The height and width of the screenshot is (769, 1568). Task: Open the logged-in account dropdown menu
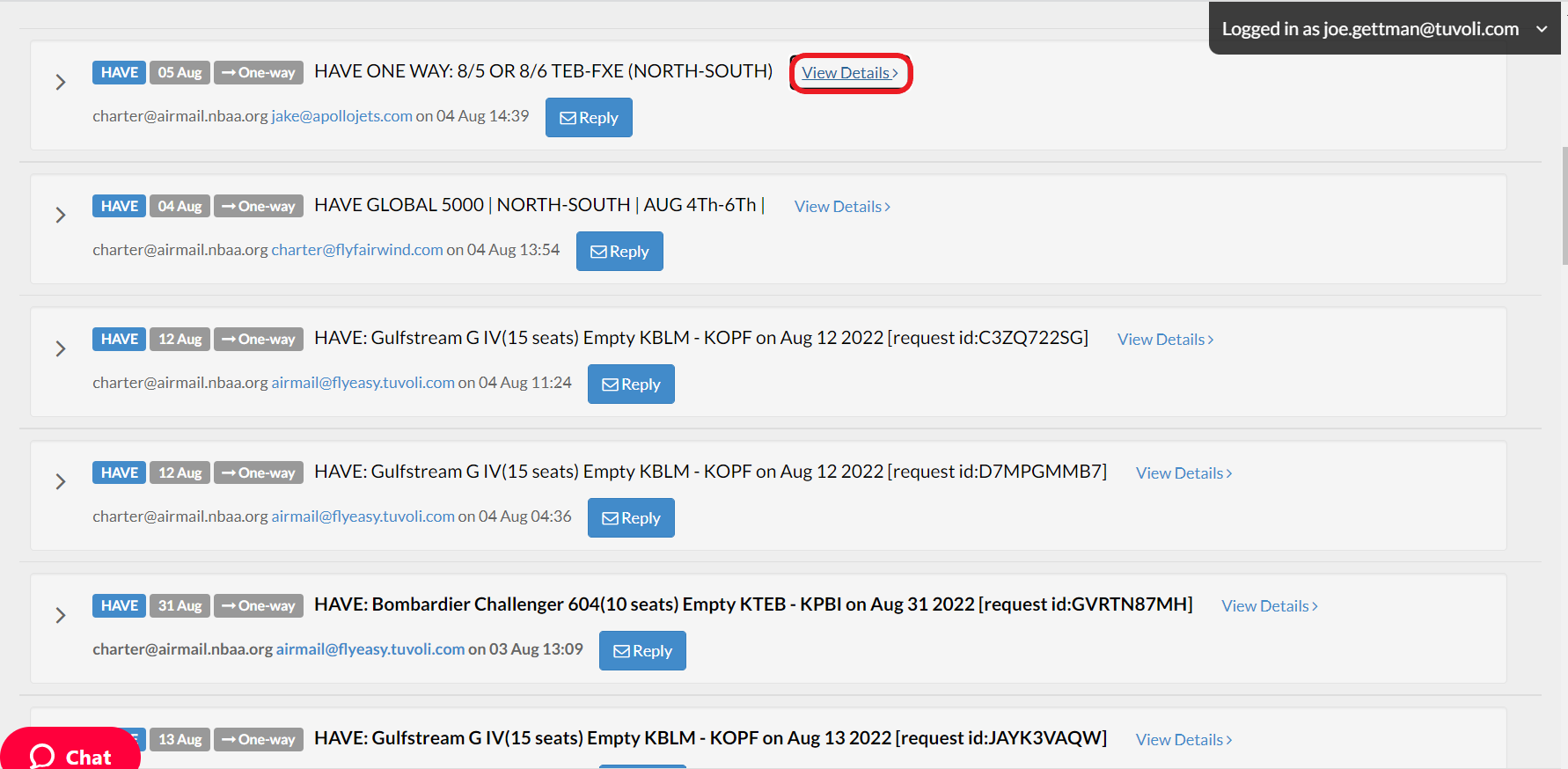pos(1542,29)
